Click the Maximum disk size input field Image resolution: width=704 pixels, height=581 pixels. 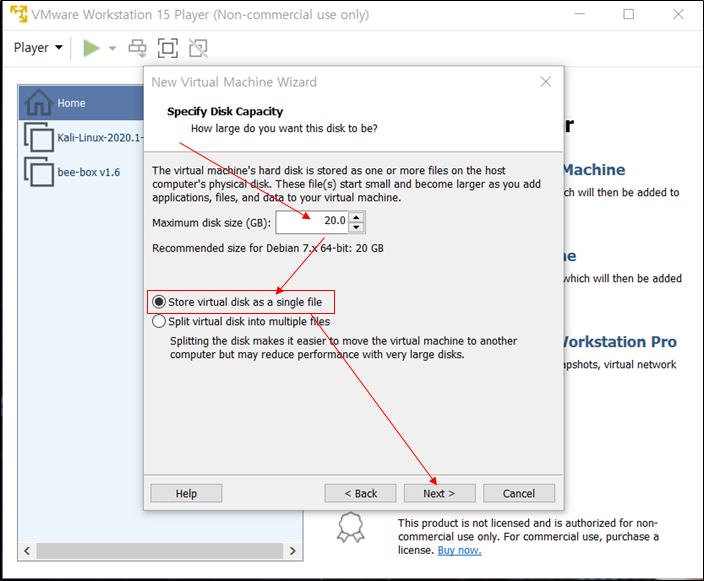pyautogui.click(x=312, y=222)
